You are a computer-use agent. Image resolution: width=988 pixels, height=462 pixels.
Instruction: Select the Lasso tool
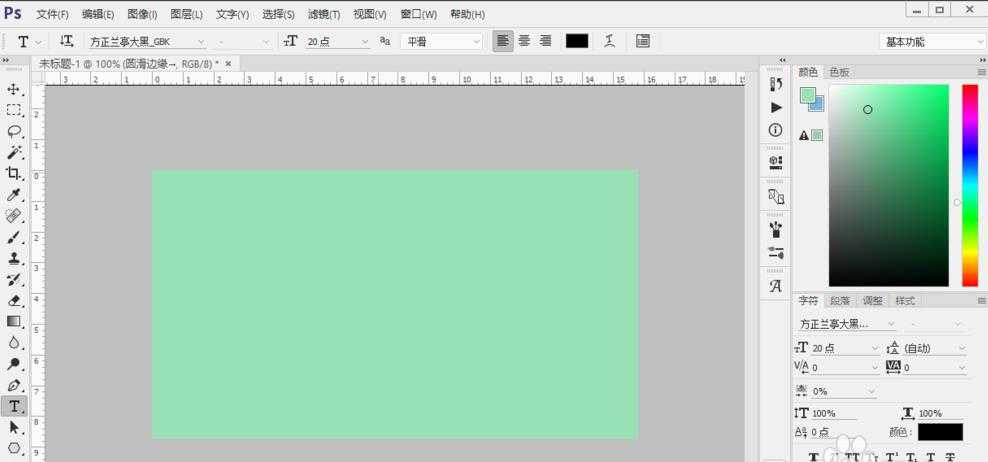click(13, 131)
